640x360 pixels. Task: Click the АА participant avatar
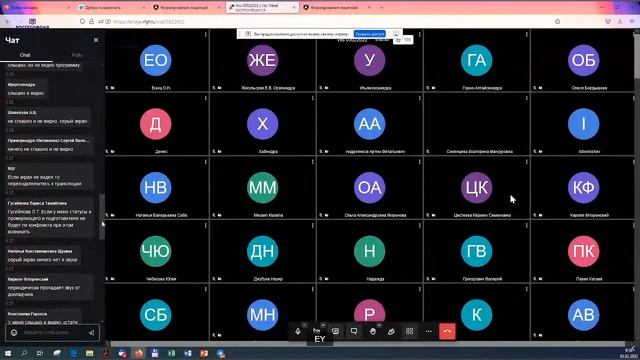point(369,124)
